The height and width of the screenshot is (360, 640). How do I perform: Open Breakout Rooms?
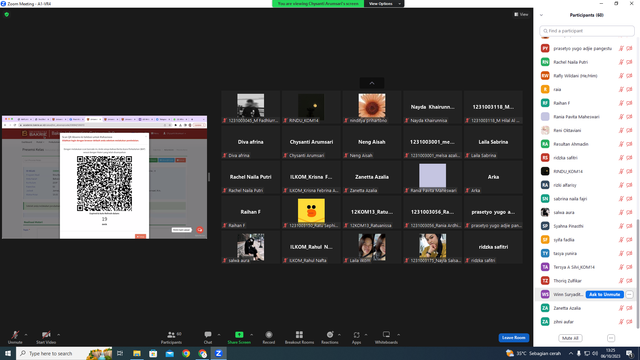(299, 337)
